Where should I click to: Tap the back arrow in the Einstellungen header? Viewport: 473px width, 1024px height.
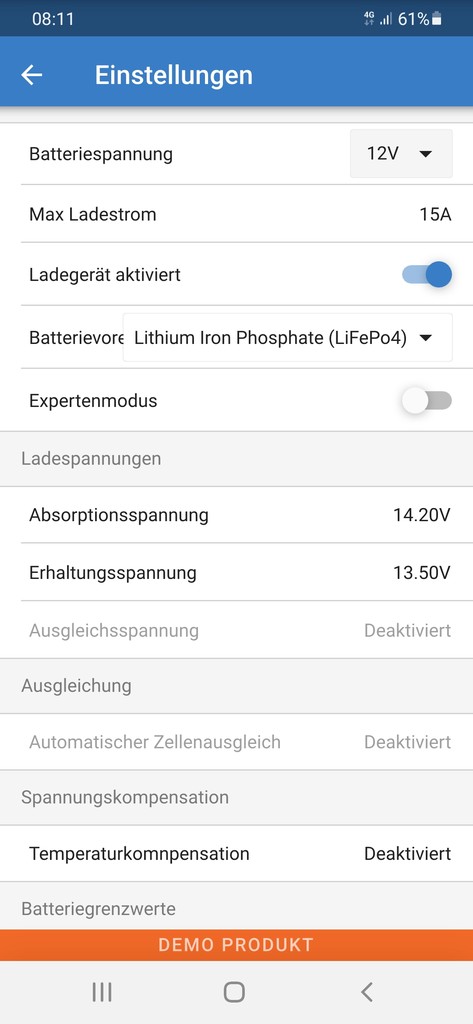[31, 75]
